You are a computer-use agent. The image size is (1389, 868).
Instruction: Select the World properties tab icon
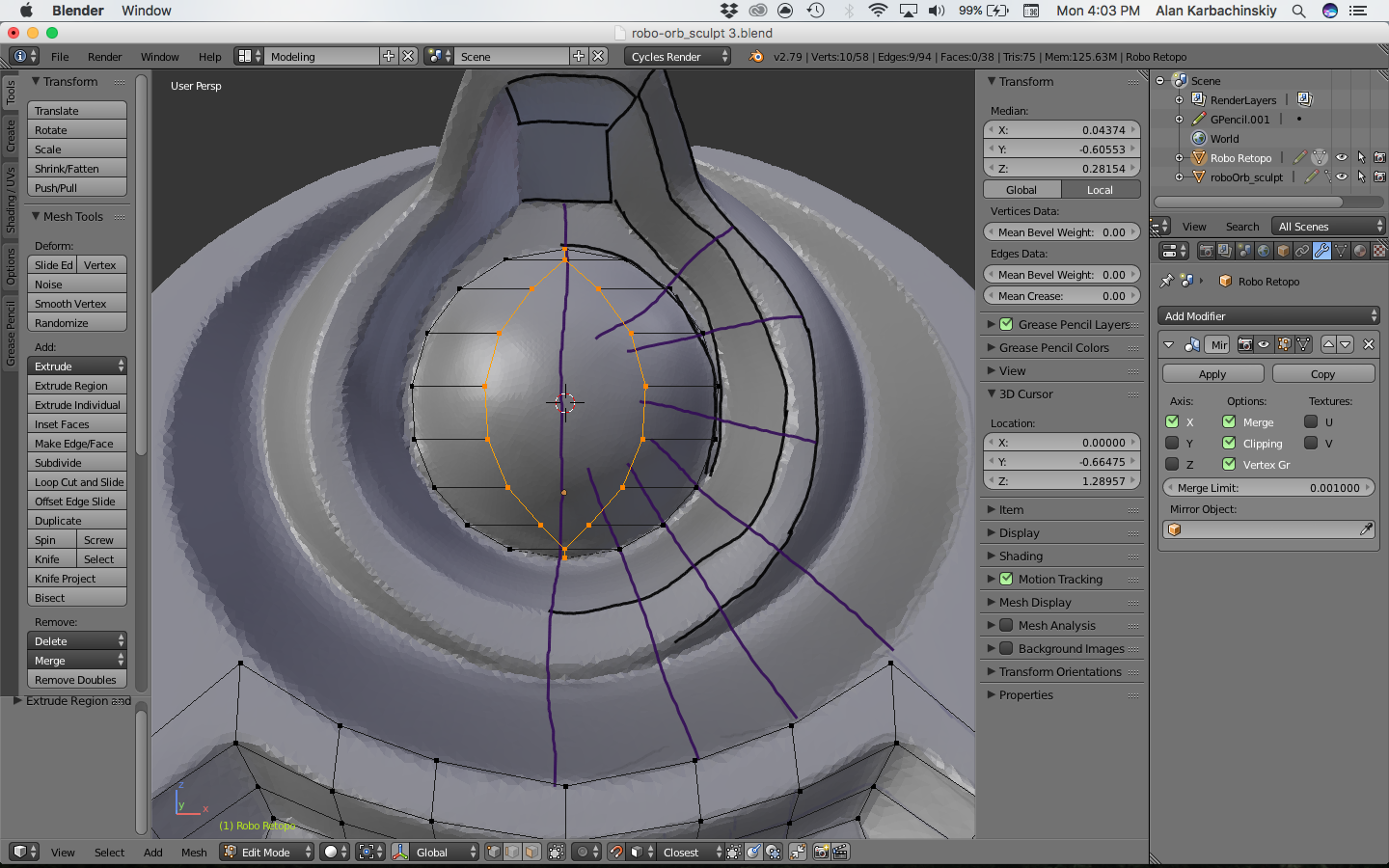point(1264,251)
